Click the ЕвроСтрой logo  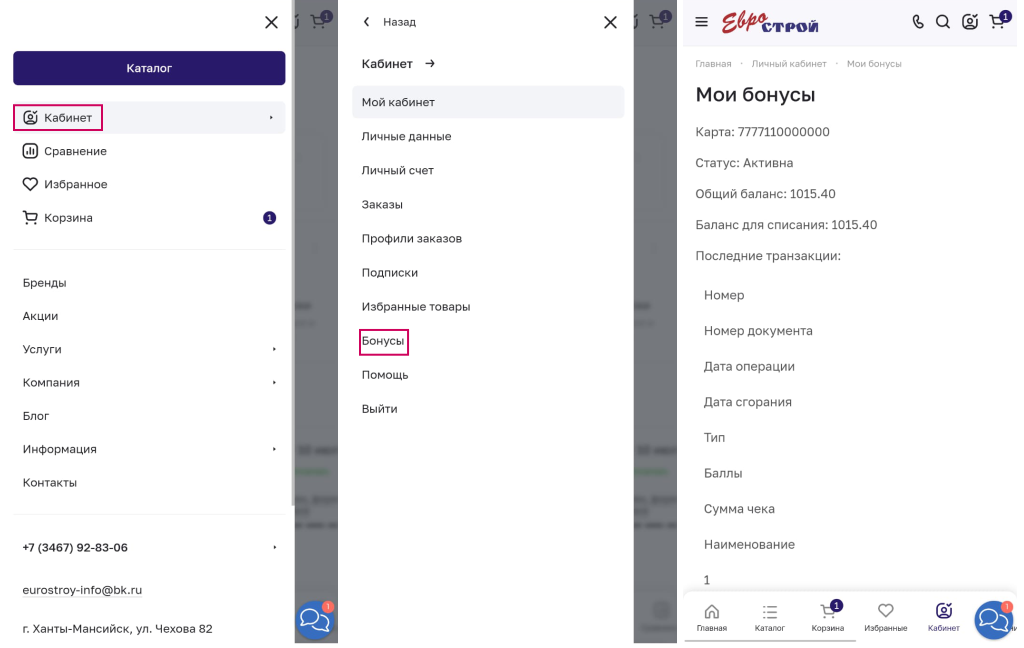770,22
